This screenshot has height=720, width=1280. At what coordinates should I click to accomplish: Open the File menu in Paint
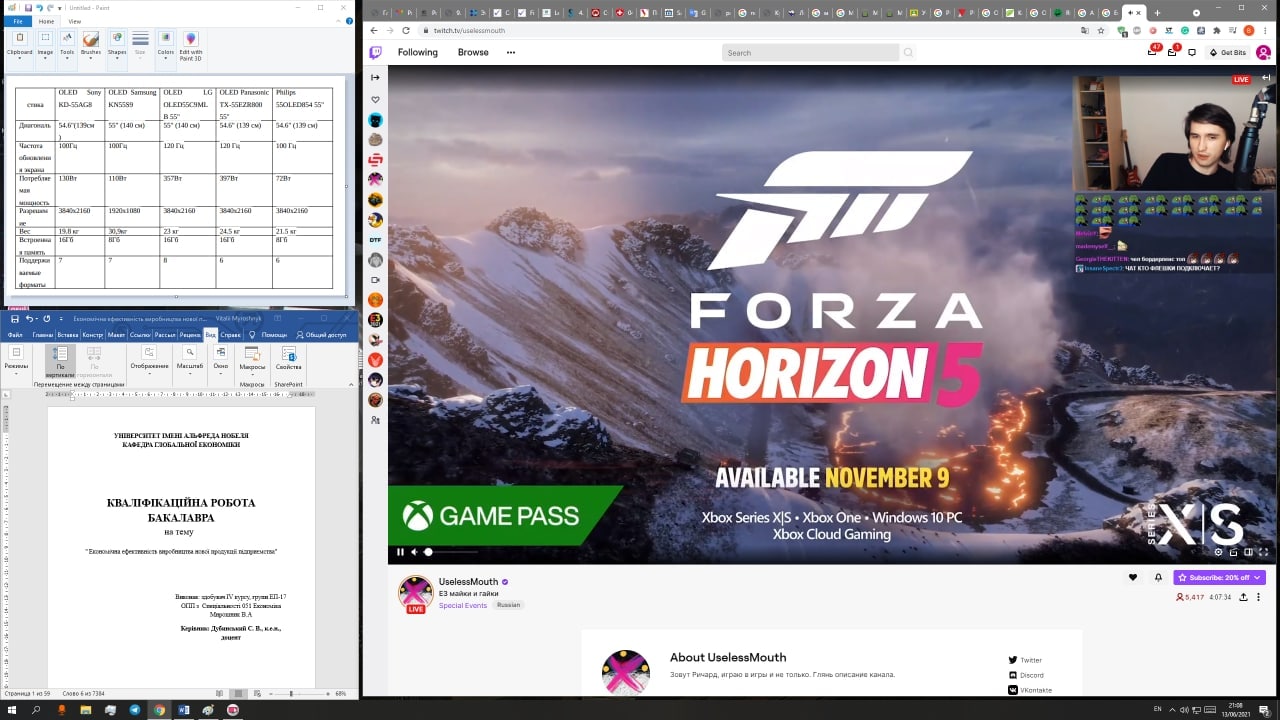(18, 21)
